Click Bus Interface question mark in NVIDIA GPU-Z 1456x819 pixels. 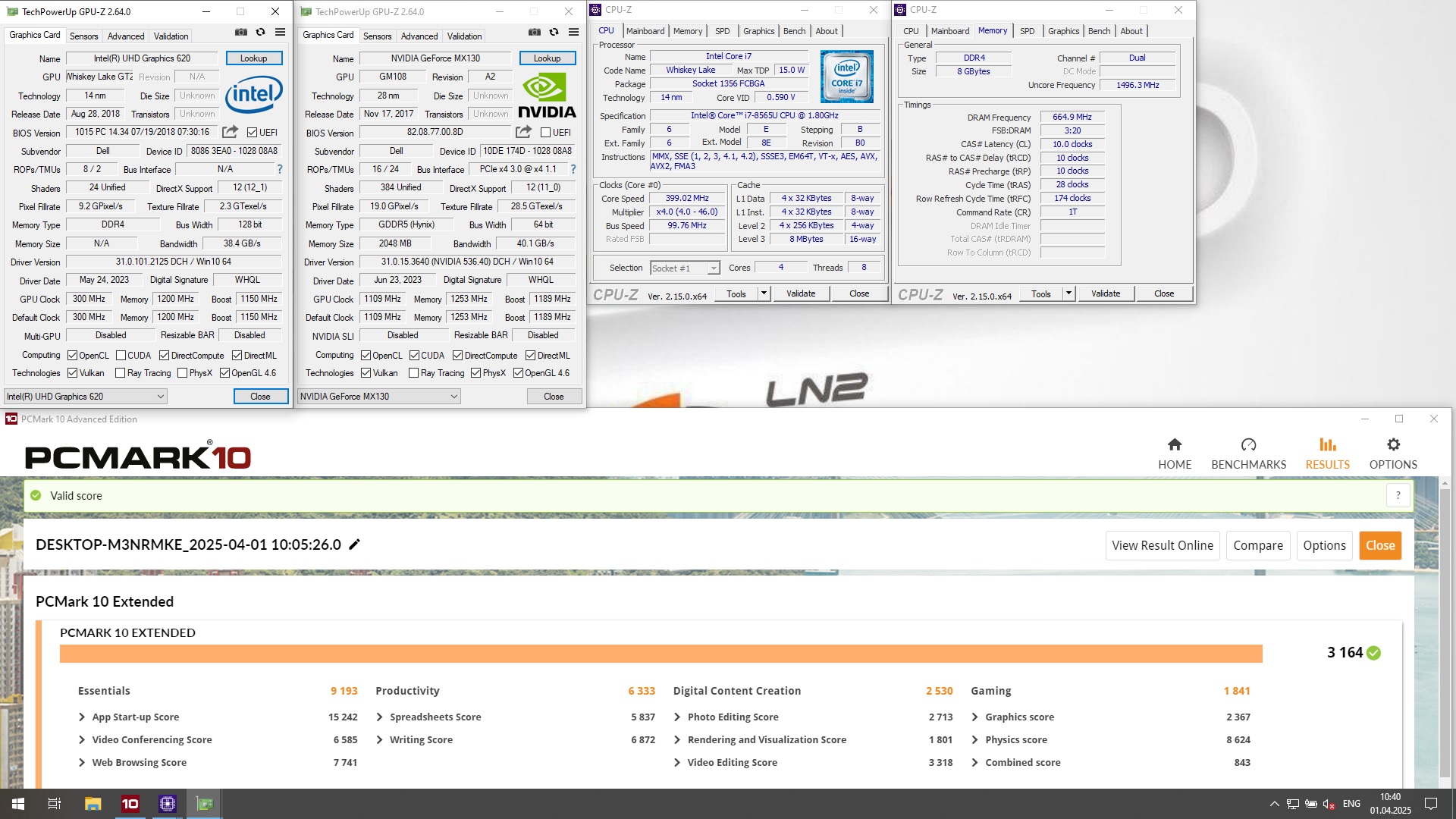coord(573,169)
